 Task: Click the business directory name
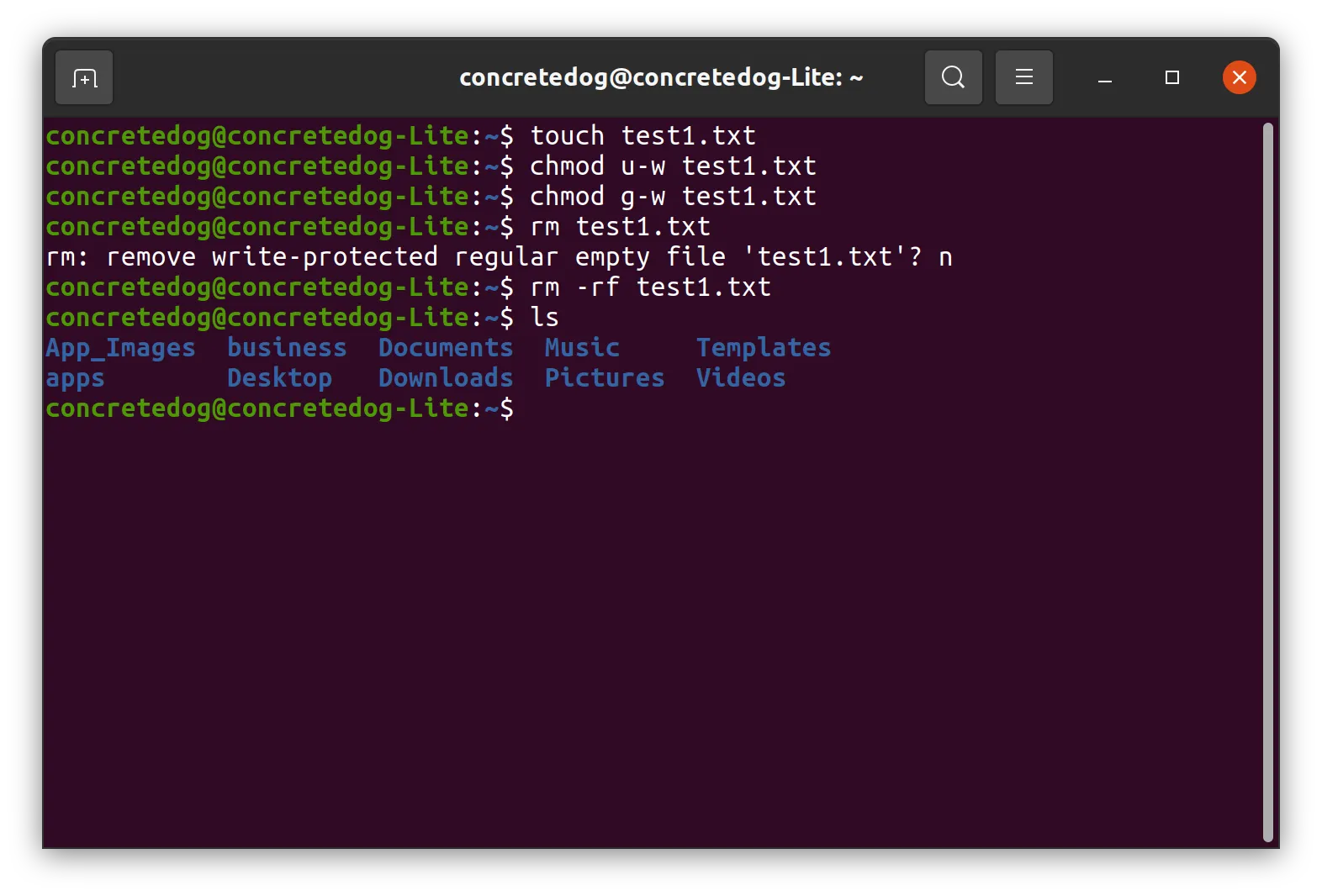pos(287,347)
